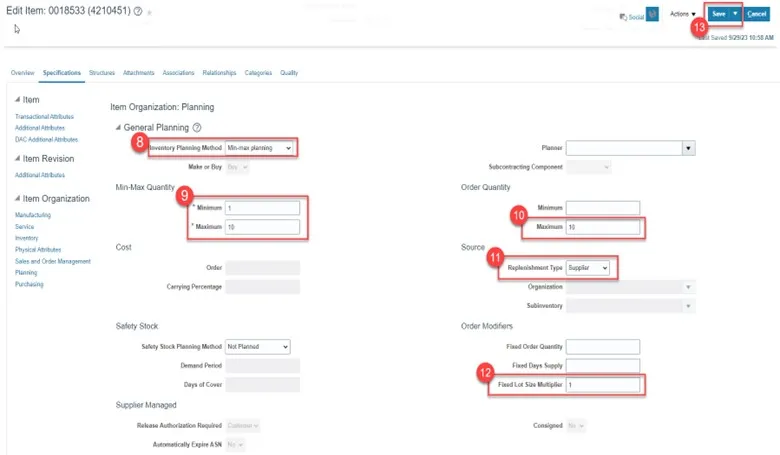Open Source Organization dropdown arrow
This screenshot has width=780, height=455.
click(688, 287)
